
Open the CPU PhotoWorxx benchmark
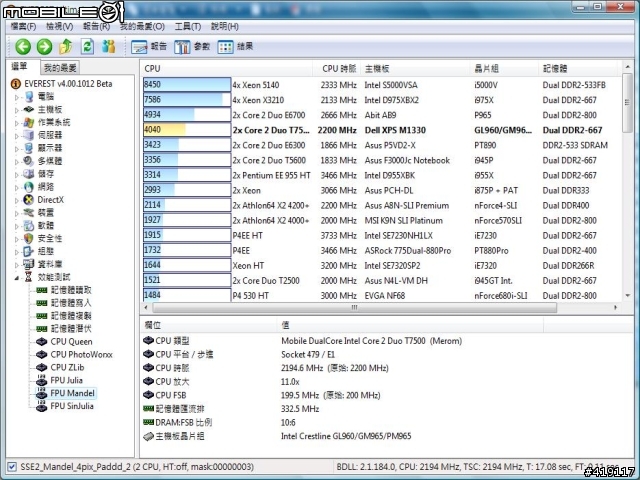(x=74, y=354)
